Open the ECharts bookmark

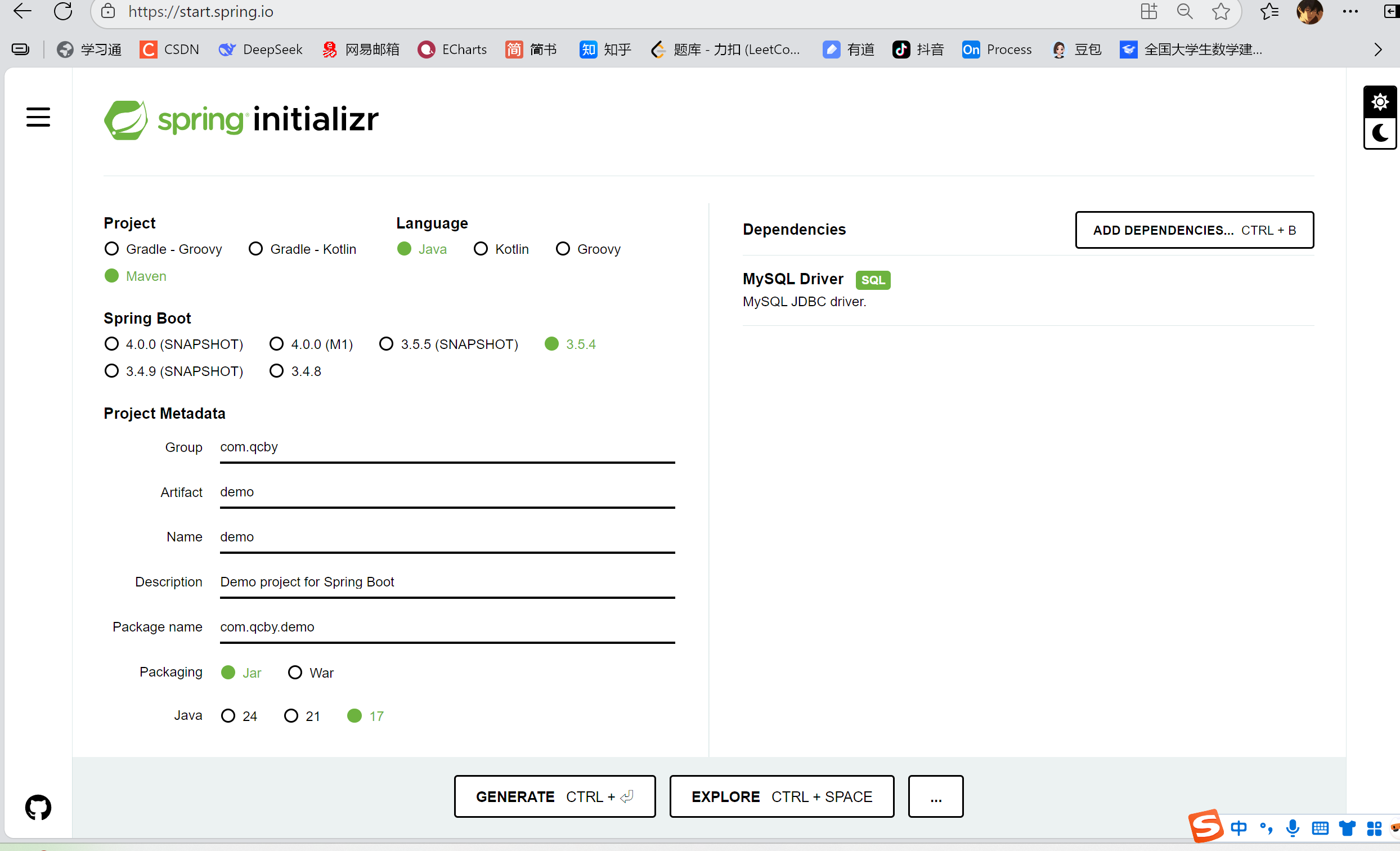[452, 50]
